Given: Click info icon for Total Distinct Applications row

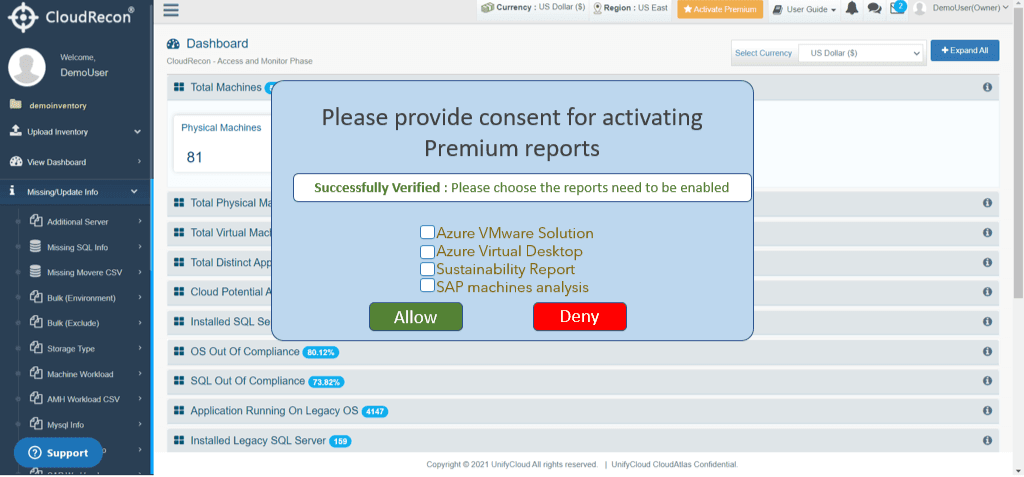Looking at the screenshot, I should [x=987, y=263].
